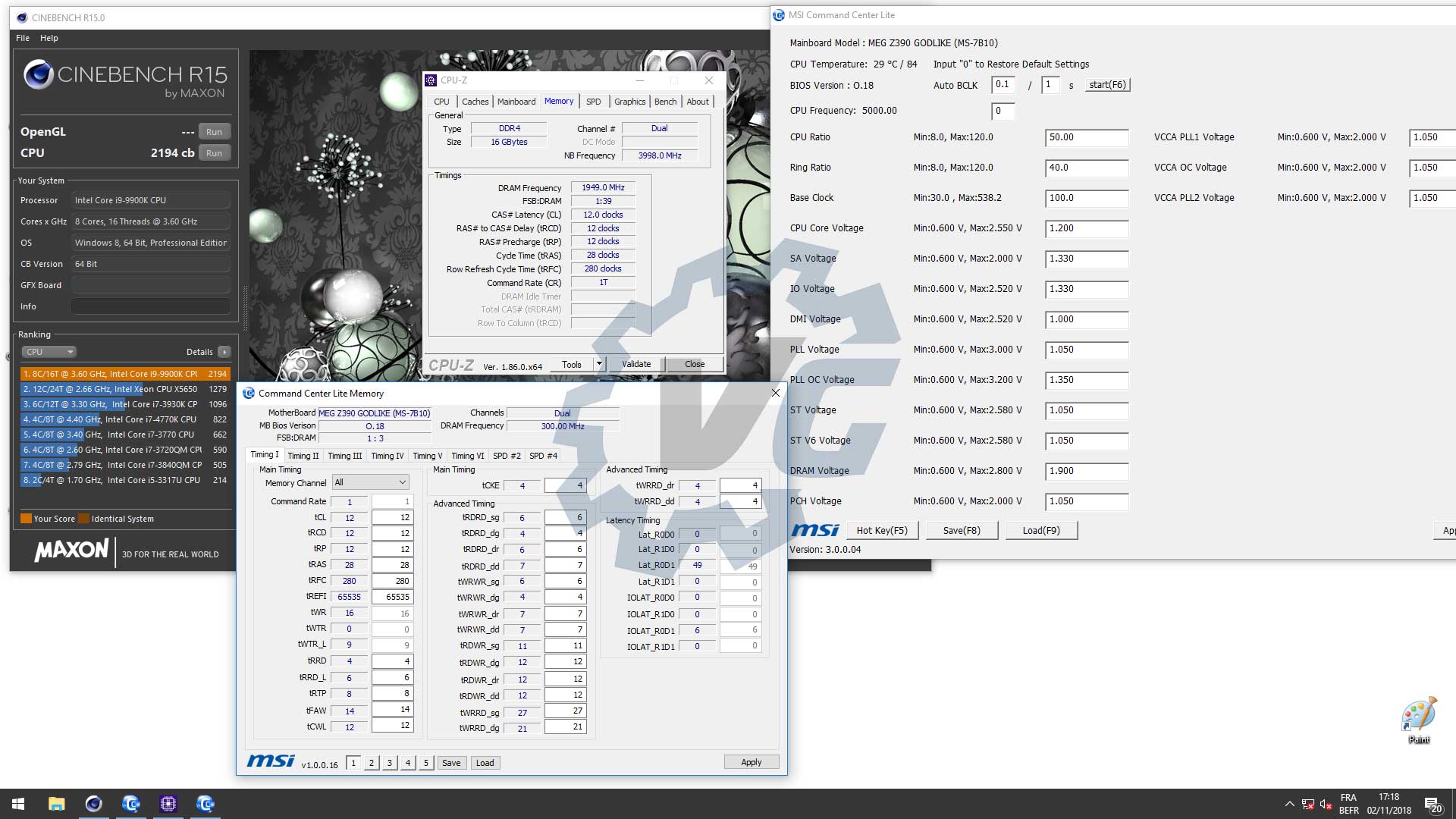This screenshot has height=819, width=1456.
Task: Open Memory Channel dropdown set to All
Action: (370, 482)
